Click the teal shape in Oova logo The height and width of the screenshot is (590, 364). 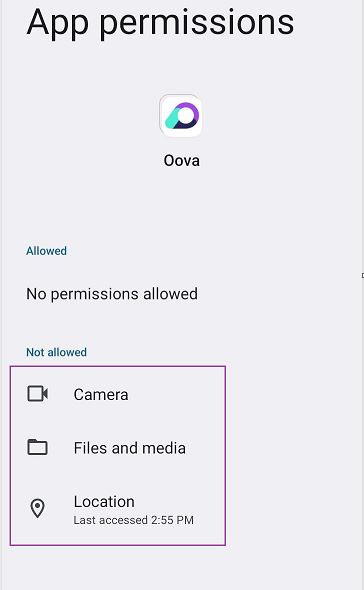point(173,119)
